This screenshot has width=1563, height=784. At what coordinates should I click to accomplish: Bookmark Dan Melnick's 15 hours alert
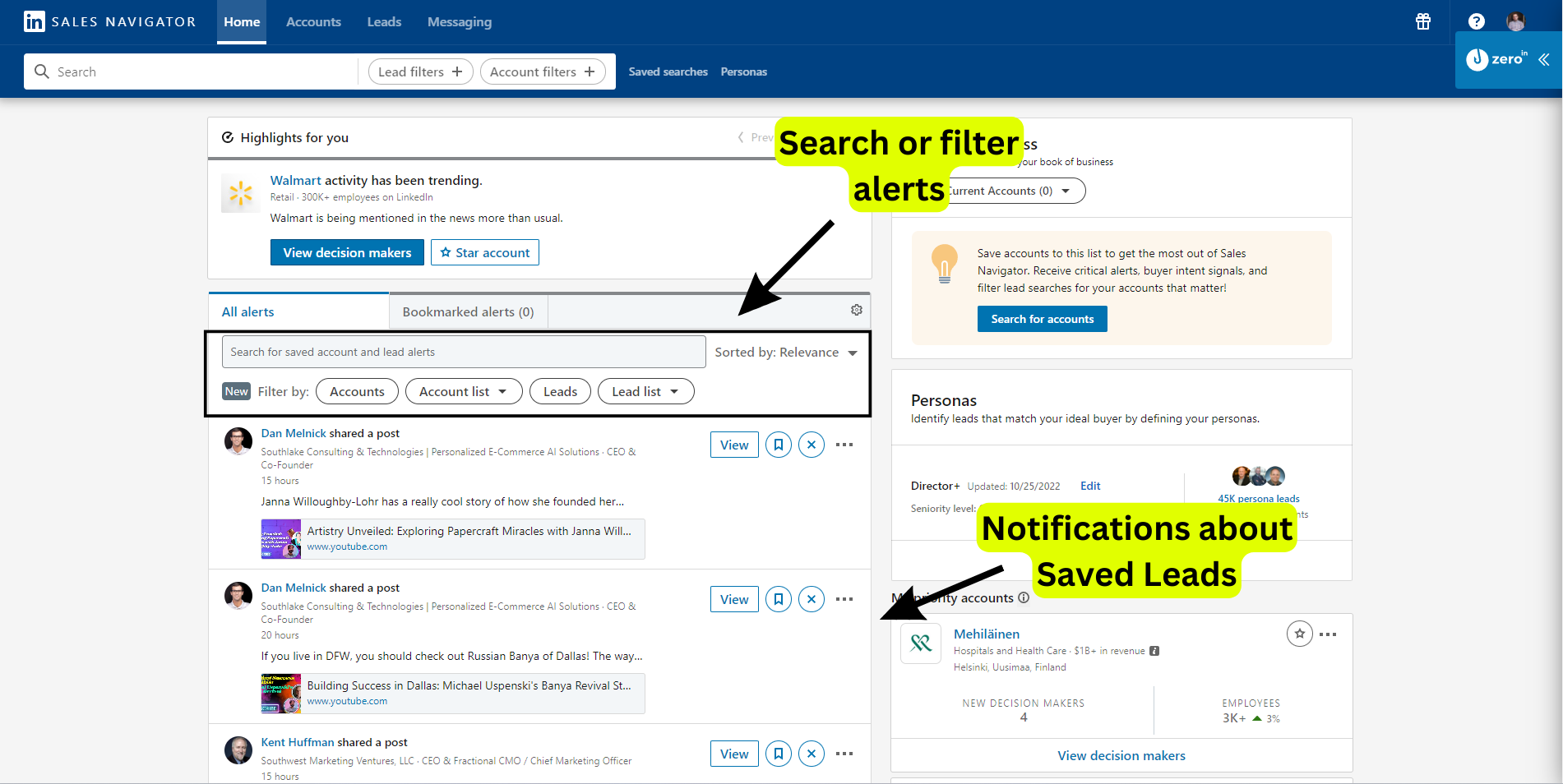coord(779,445)
